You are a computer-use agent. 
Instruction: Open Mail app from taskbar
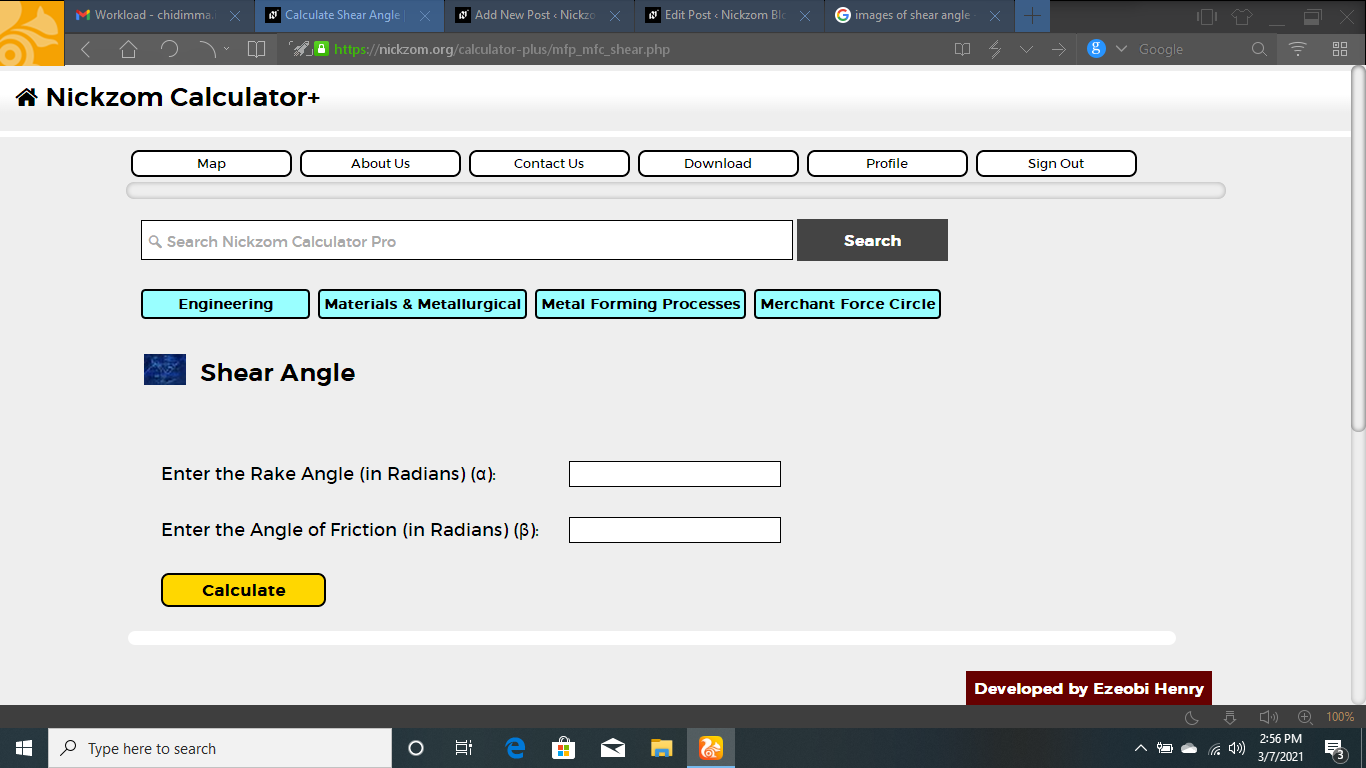click(613, 748)
